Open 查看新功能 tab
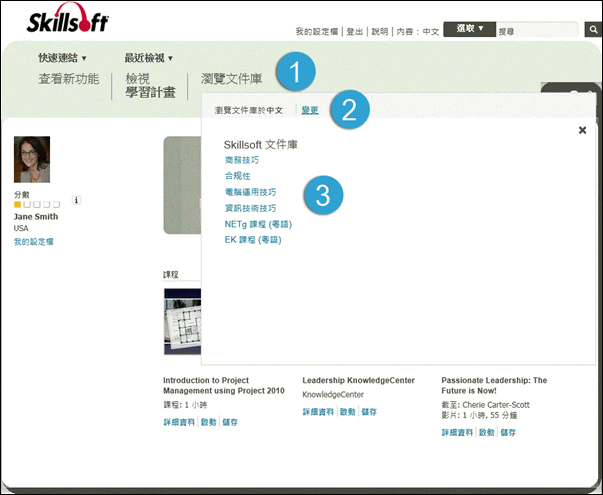603x495 pixels. click(69, 79)
